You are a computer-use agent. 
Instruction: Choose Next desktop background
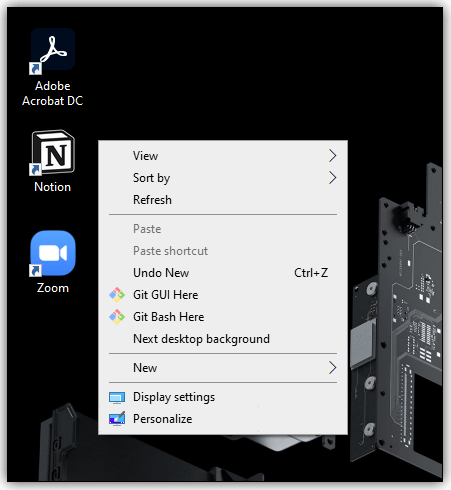[x=223, y=339]
